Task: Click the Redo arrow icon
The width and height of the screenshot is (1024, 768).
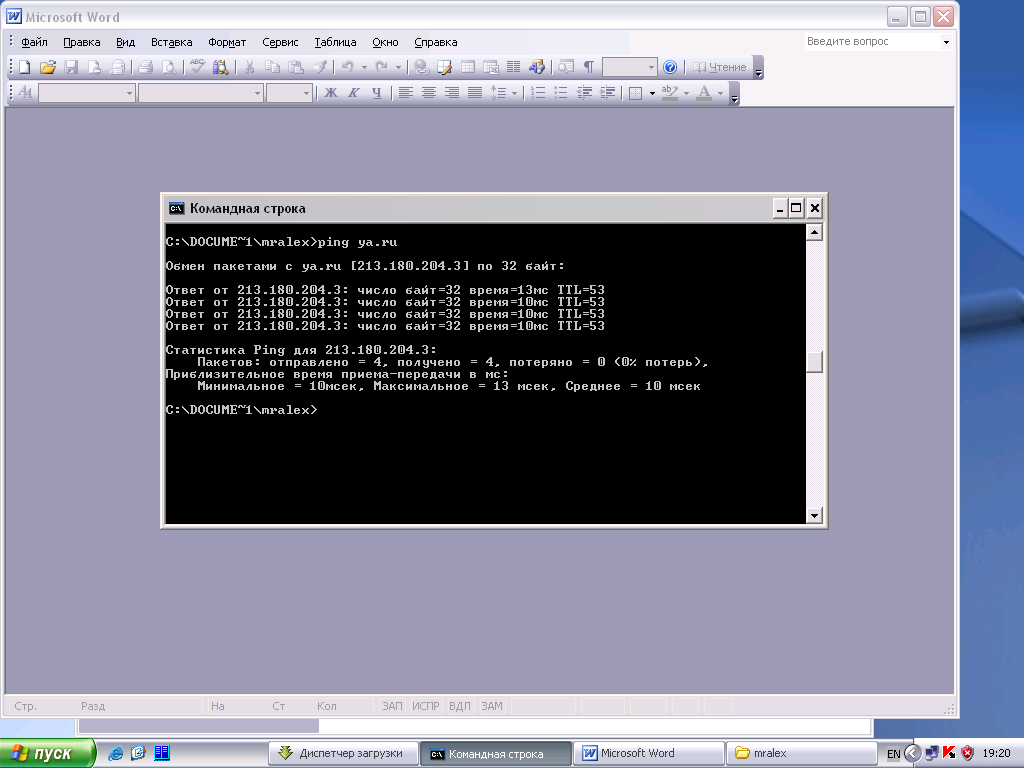Action: 381,67
